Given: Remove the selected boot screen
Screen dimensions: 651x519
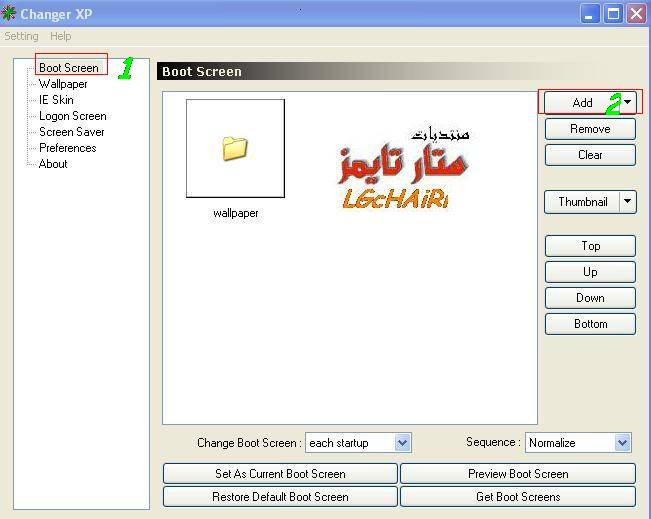Looking at the screenshot, I should [590, 129].
